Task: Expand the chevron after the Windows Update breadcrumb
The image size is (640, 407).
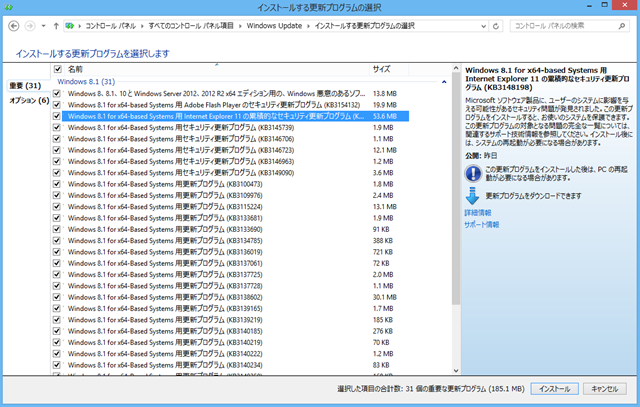Action: coord(308,26)
